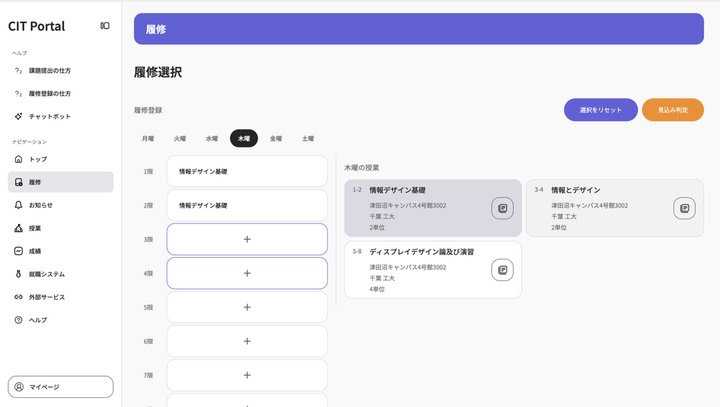Viewport: 720px width, 407px height.
Task: Add a class to 3限 slot
Action: click(x=247, y=239)
